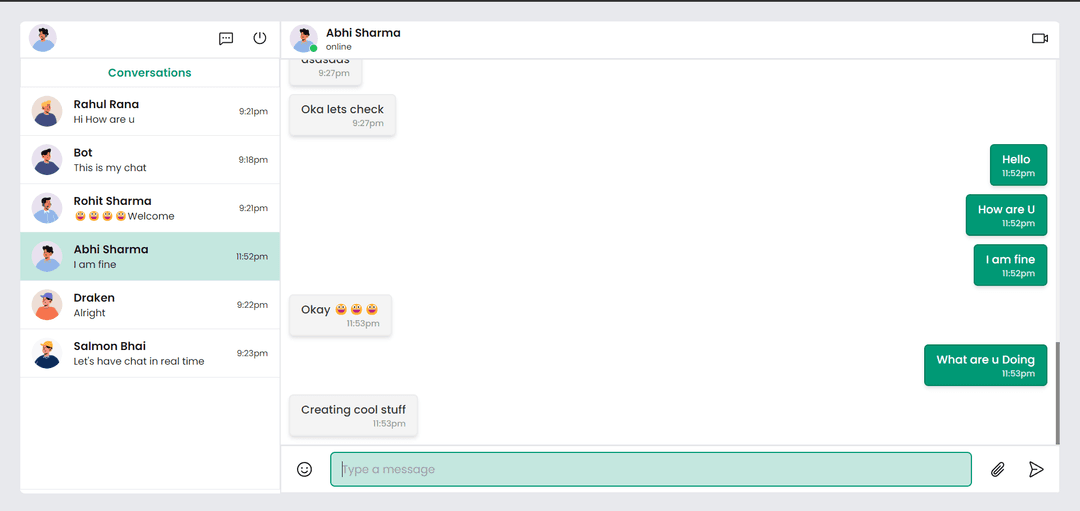1080x511 pixels.
Task: Open conversation with Rahul Rana
Action: point(150,111)
